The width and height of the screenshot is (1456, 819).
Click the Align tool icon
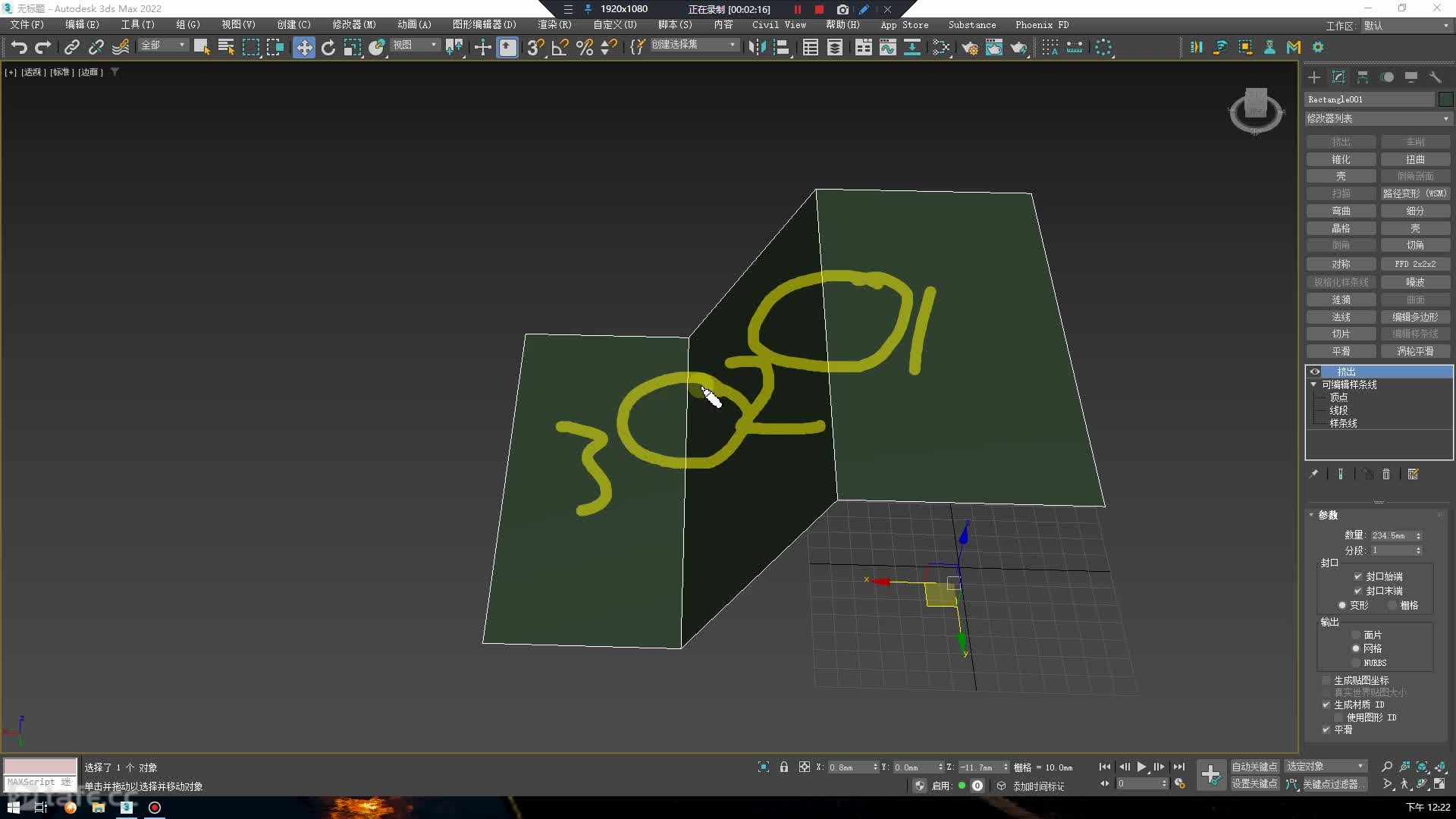pos(782,47)
